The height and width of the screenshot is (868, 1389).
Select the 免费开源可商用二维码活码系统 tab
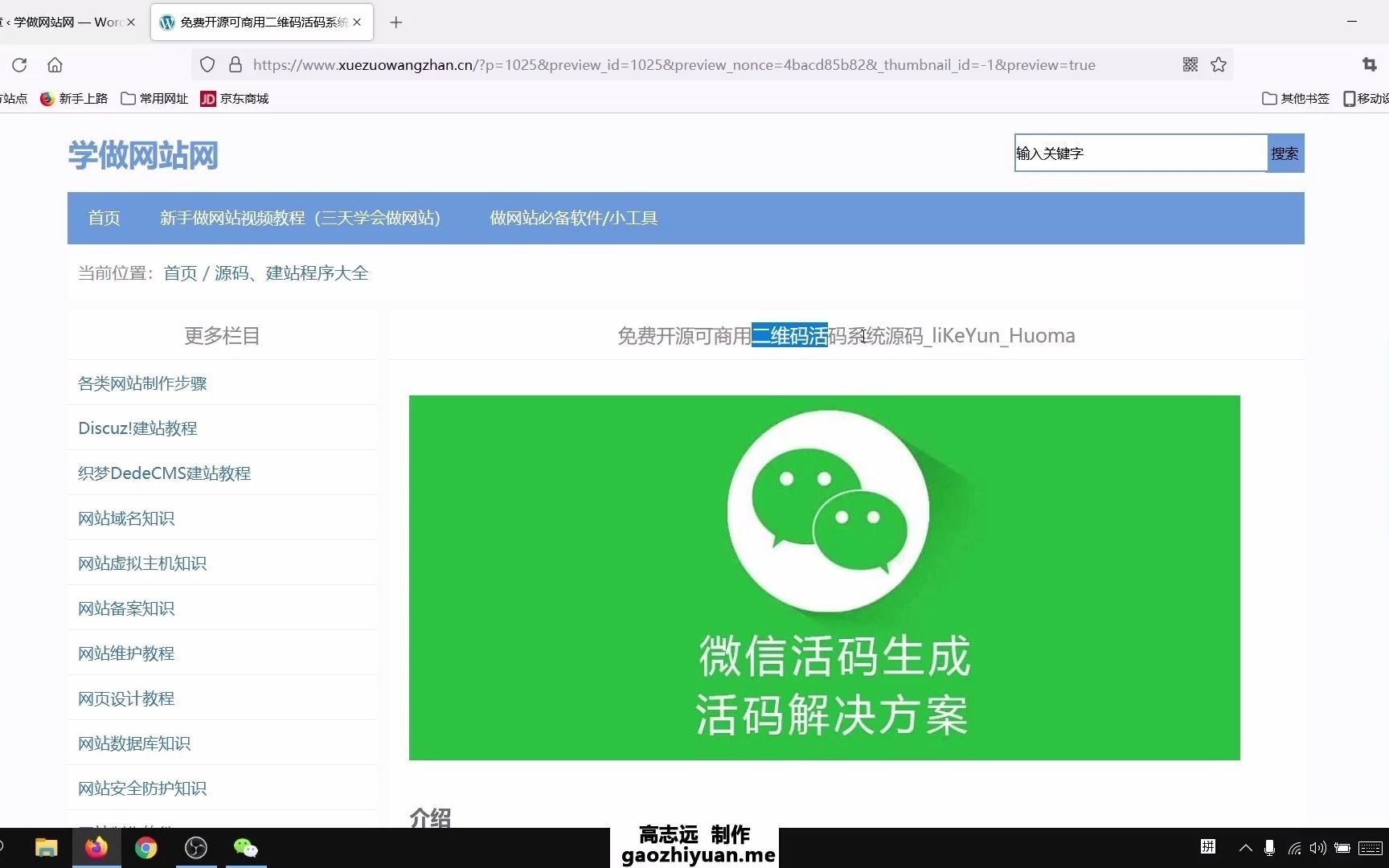(x=262, y=23)
